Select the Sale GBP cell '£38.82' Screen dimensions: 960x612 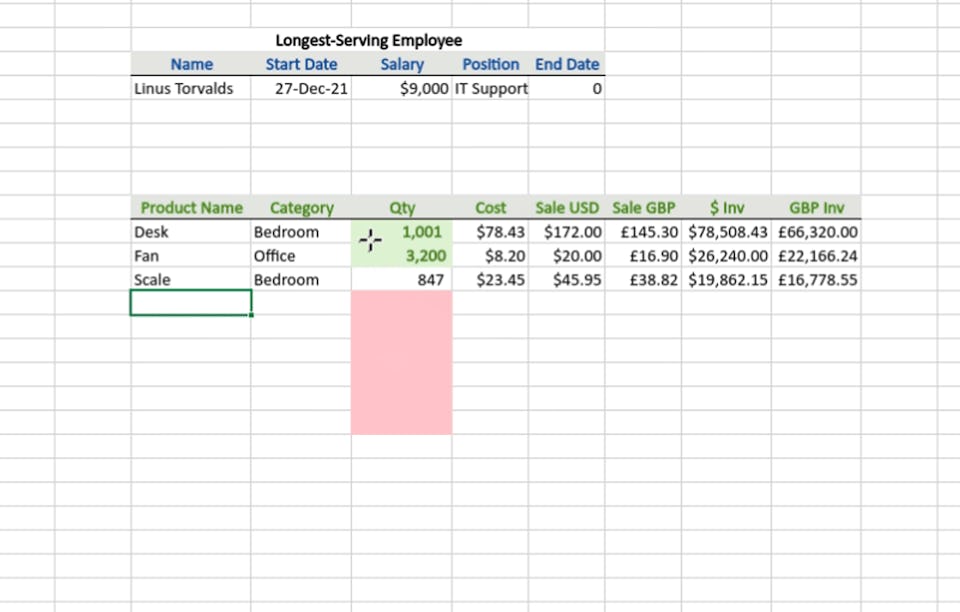click(x=643, y=280)
